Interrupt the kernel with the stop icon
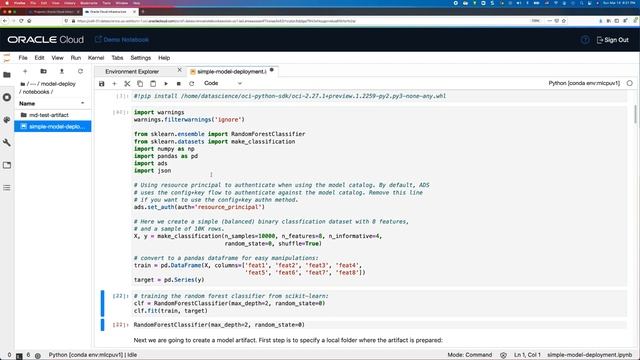The image size is (640, 360). (x=179, y=84)
